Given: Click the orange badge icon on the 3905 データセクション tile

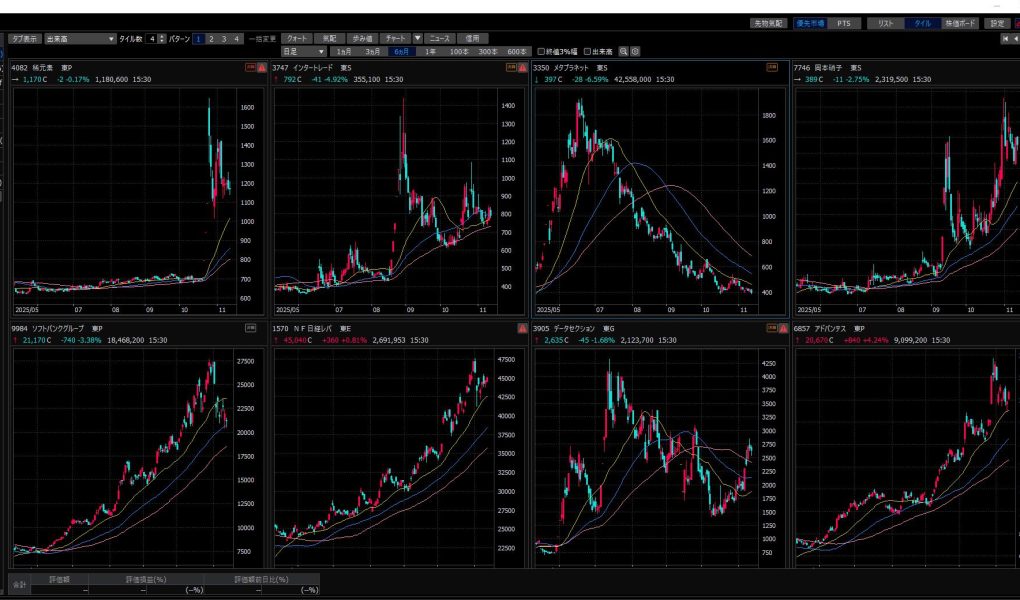Looking at the screenshot, I should coord(772,328).
